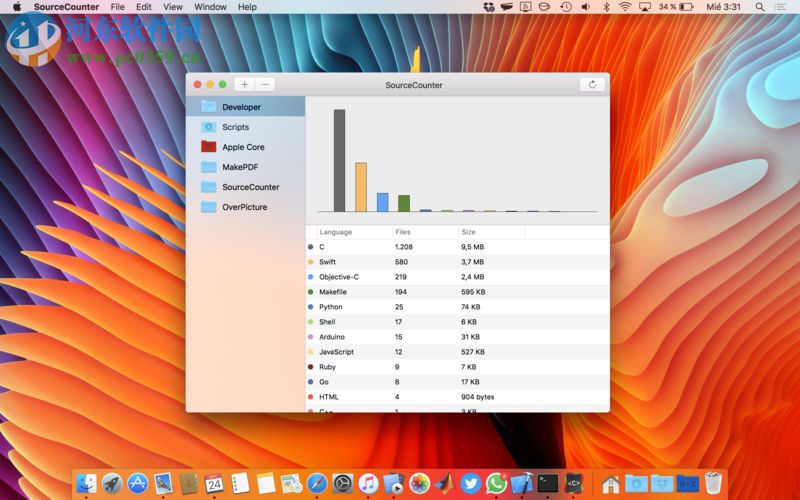Screen dimensions: 800x500
Task: Click the green Makefile bar in the chart
Action: coord(404,203)
